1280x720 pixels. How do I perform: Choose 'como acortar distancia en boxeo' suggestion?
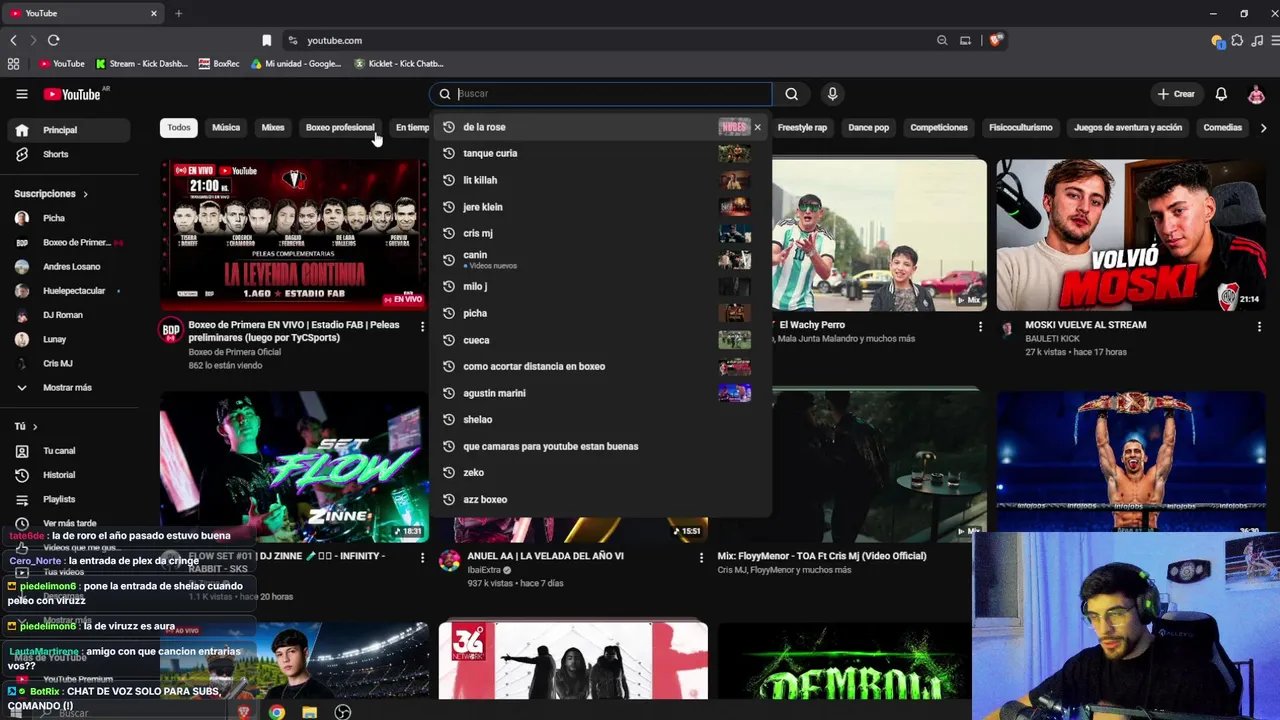(600, 366)
